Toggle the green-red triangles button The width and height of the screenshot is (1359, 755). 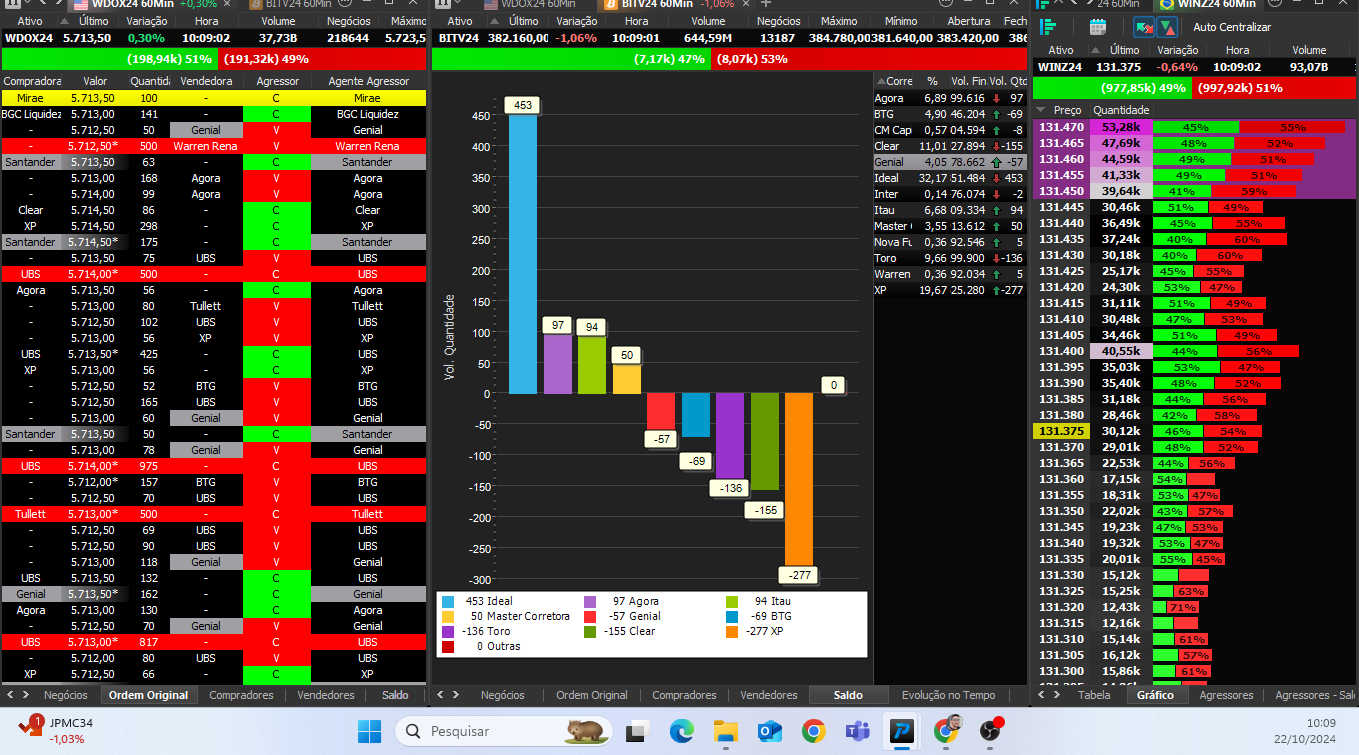[x=1167, y=27]
